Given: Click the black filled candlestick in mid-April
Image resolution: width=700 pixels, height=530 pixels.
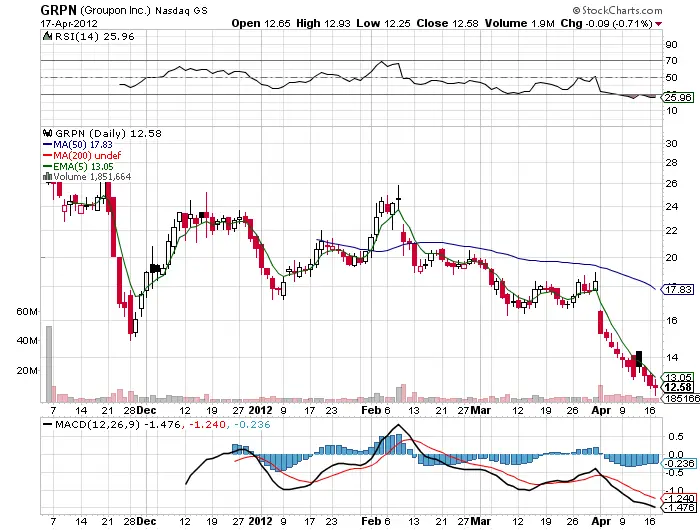Looking at the screenshot, I should 639,359.
